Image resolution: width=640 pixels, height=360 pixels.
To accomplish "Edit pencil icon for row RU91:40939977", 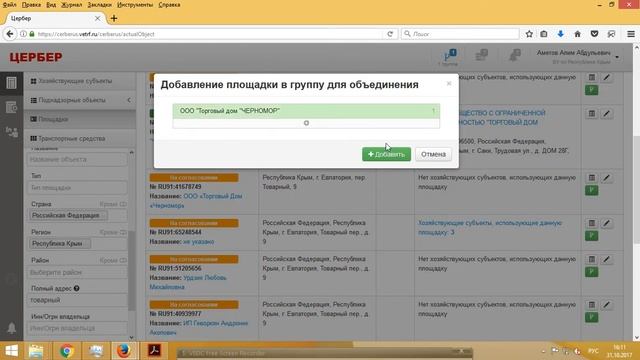I will [607, 304].
